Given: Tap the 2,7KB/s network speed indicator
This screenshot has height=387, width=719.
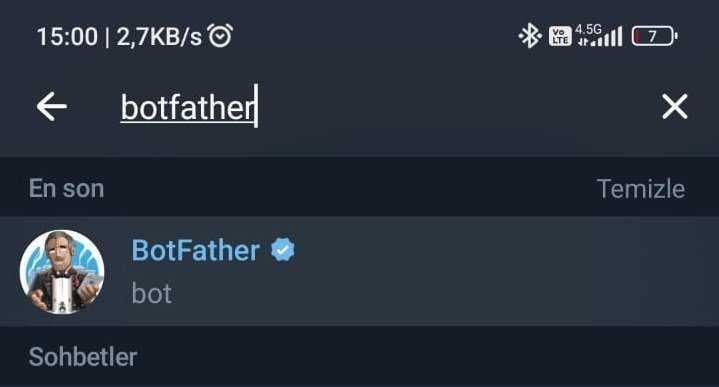Looking at the screenshot, I should [159, 37].
